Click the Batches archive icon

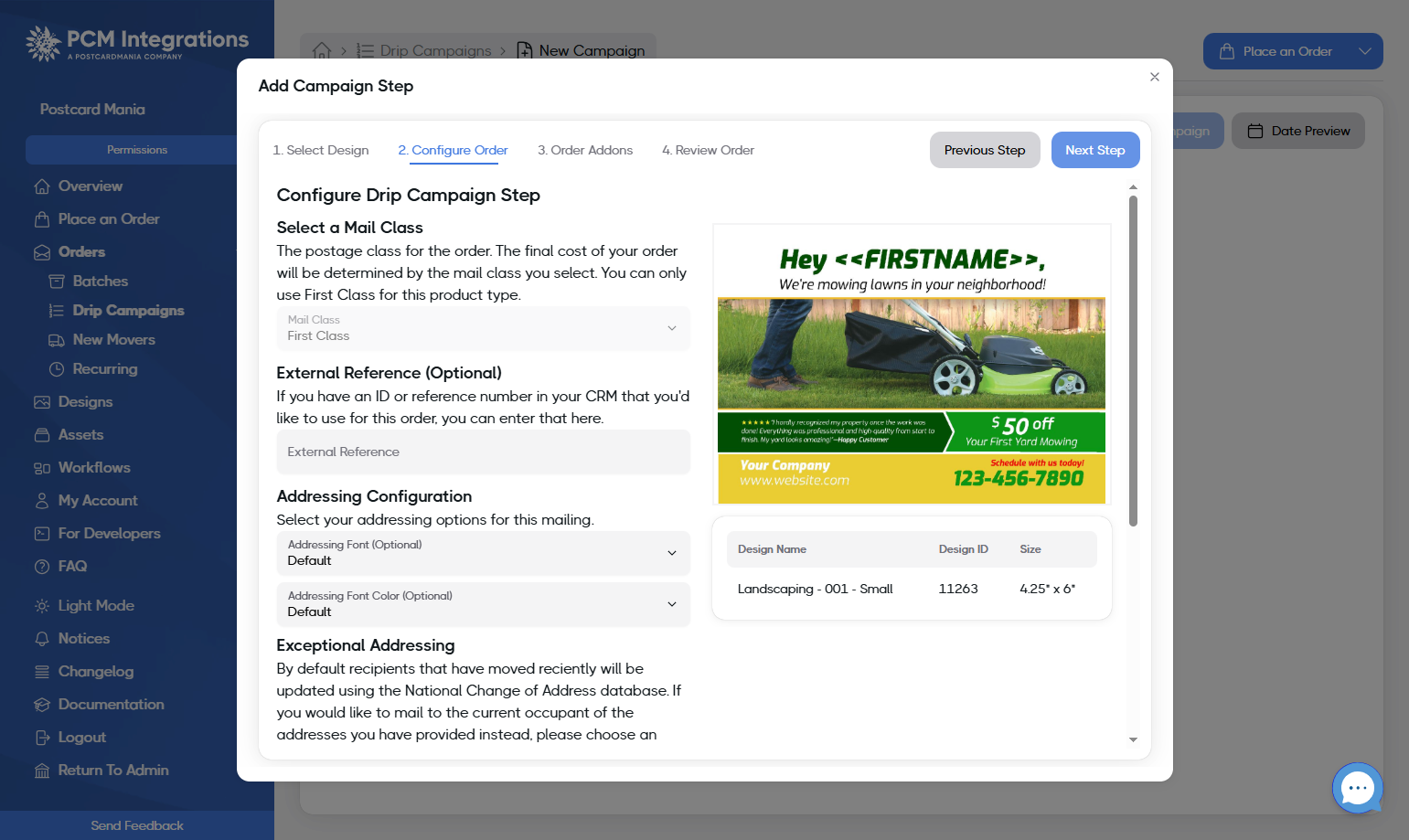point(57,282)
